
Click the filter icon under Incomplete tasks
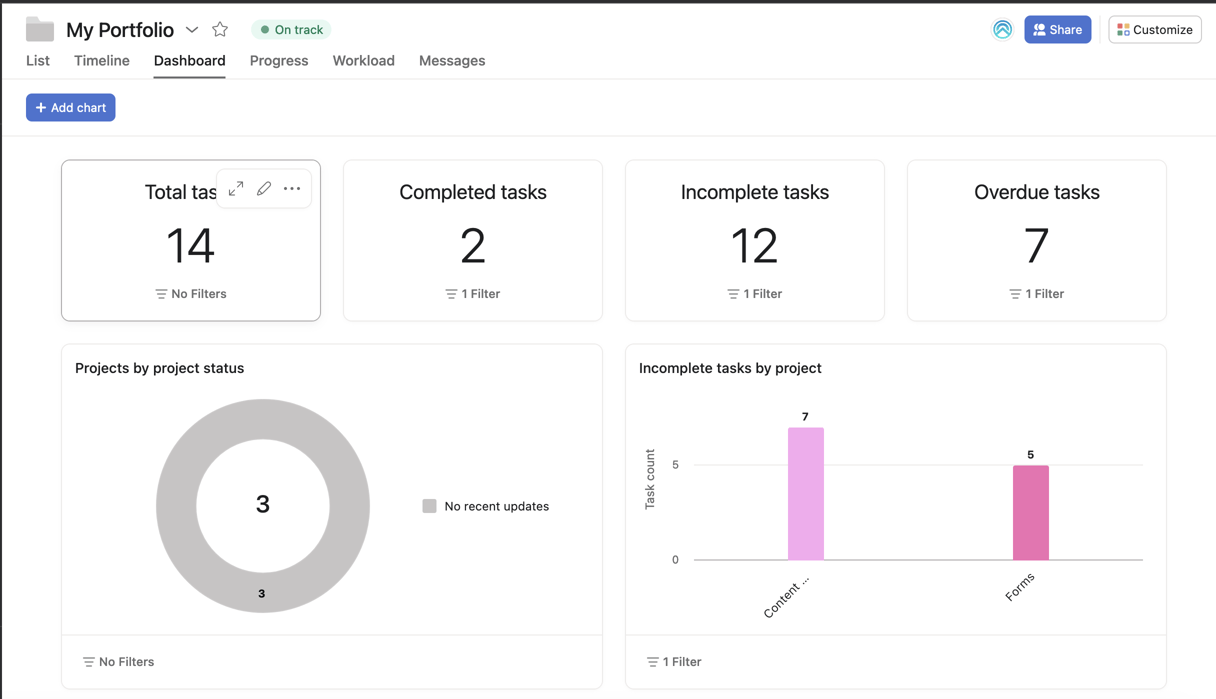coord(734,293)
